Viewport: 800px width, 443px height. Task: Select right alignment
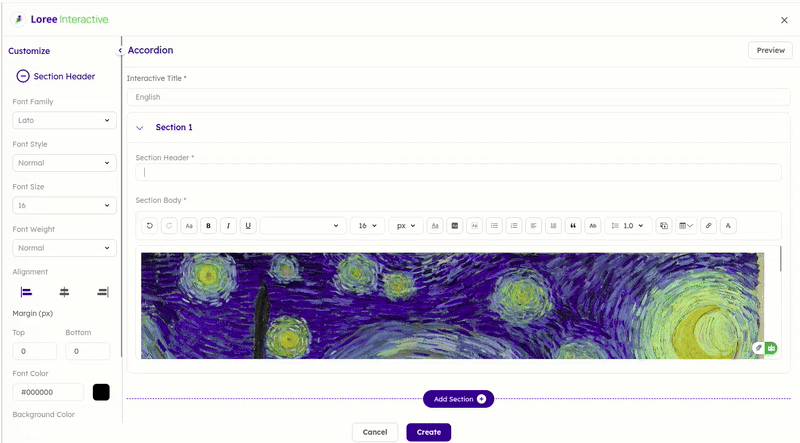coord(103,292)
